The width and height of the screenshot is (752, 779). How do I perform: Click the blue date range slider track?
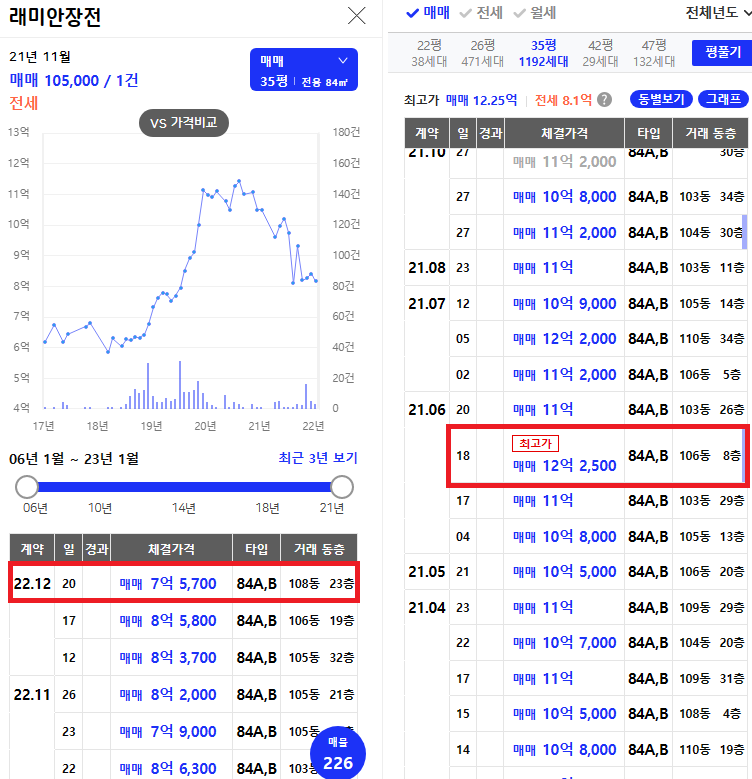point(184,487)
